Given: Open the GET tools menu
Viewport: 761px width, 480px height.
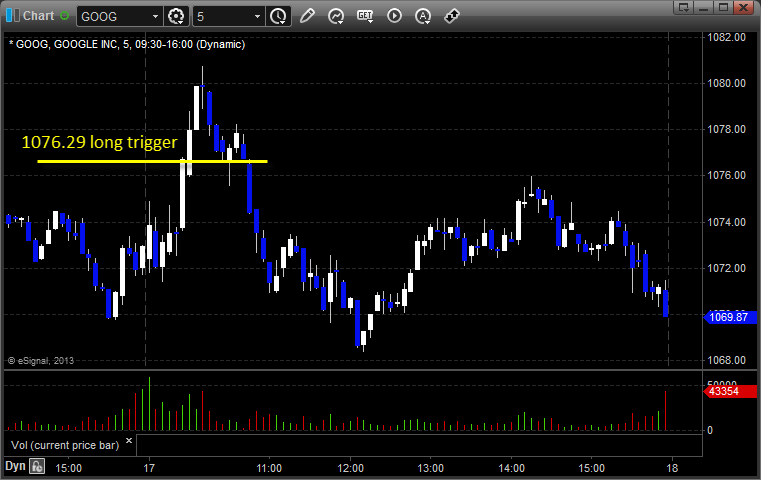Looking at the screenshot, I should click(x=365, y=16).
